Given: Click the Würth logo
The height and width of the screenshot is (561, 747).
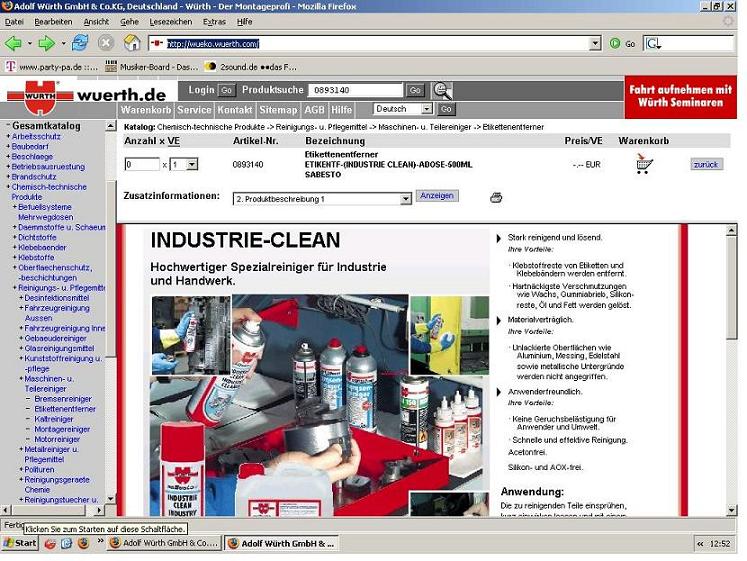Looking at the screenshot, I should (x=40, y=98).
